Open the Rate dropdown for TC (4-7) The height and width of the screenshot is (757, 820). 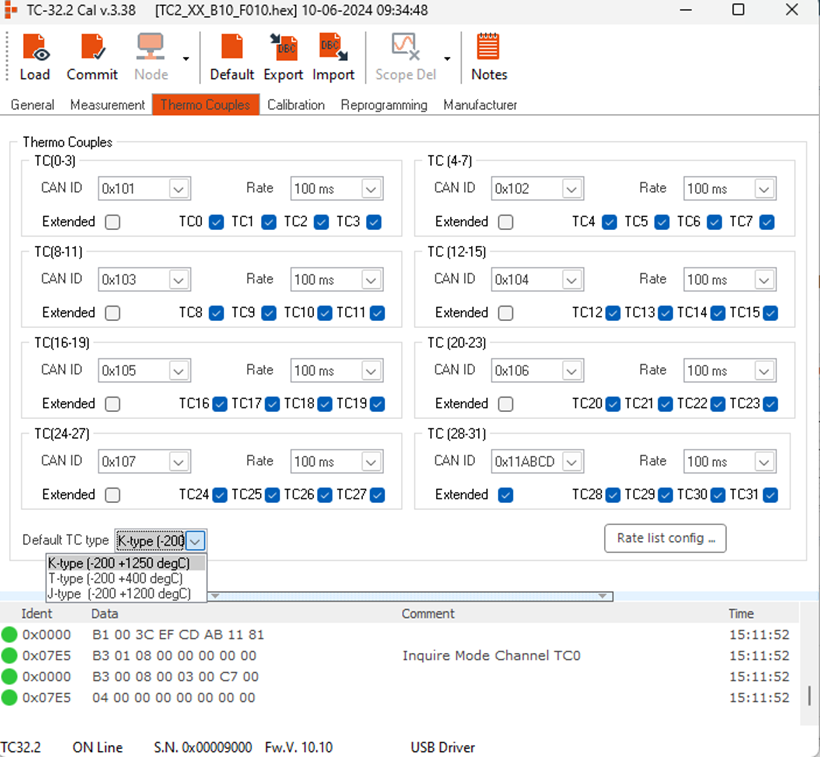coord(764,189)
